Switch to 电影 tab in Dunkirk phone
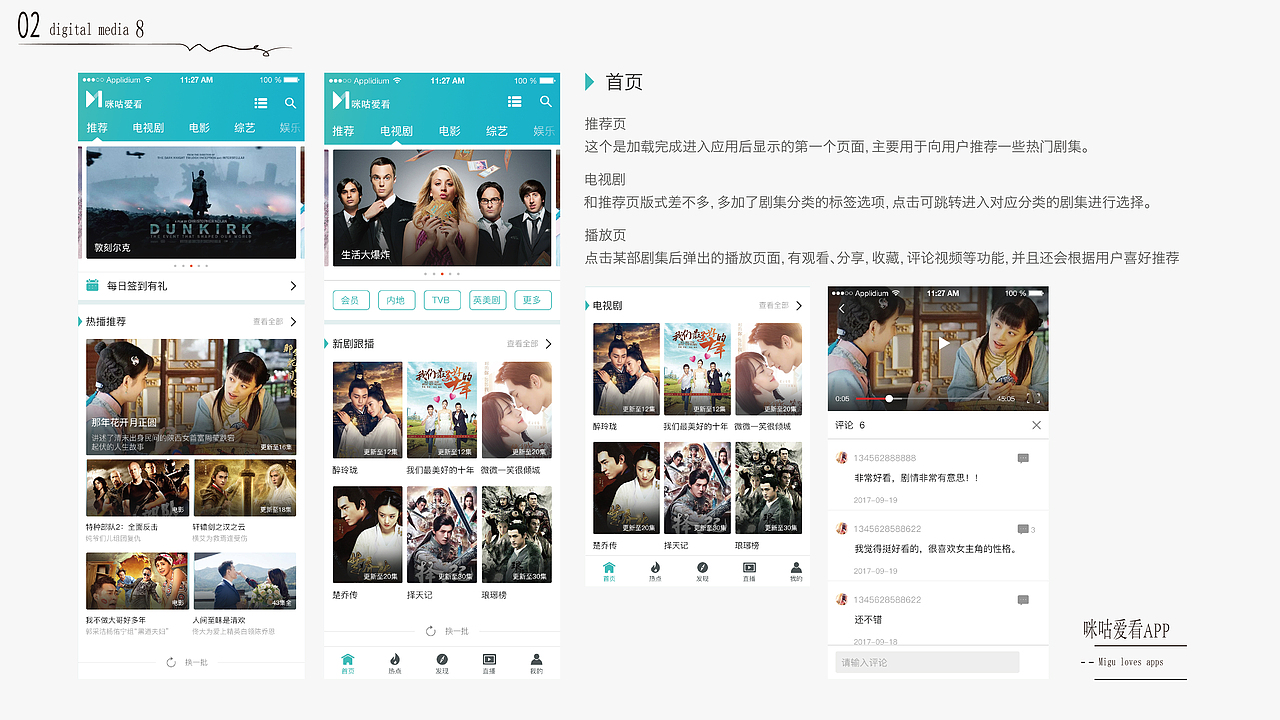 point(199,128)
